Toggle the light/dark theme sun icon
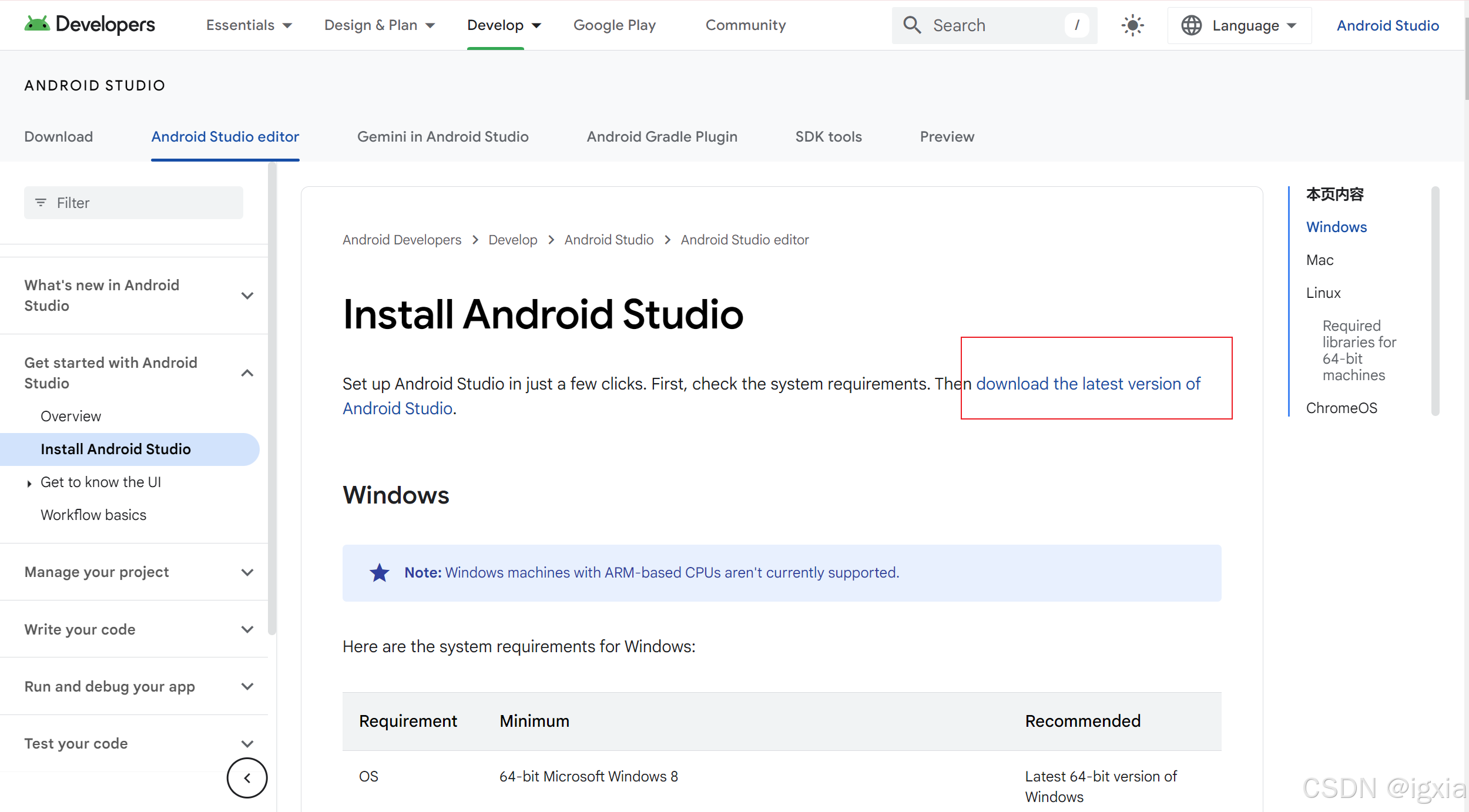Screen dimensions: 1469x812 pos(1132,25)
